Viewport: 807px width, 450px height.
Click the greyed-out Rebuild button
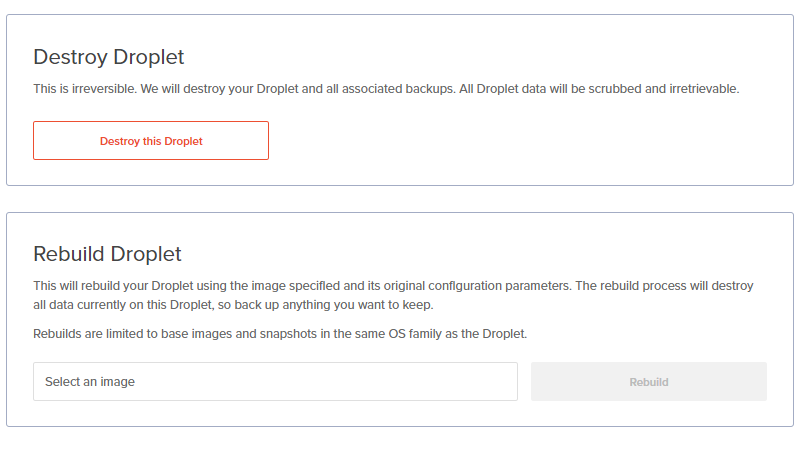649,382
